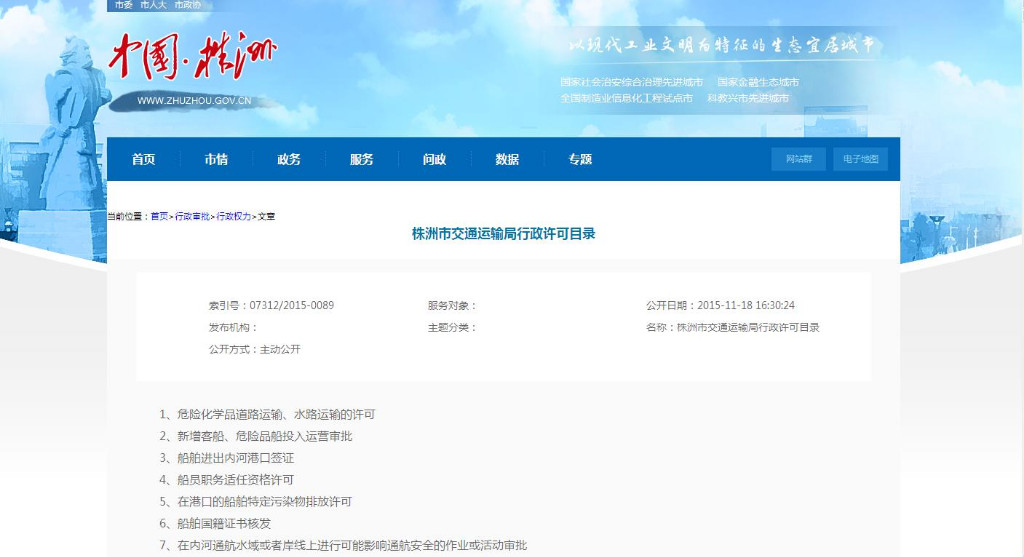Go to 行政审批 in the breadcrumb
Screen dimensions: 1024x557
[192, 216]
